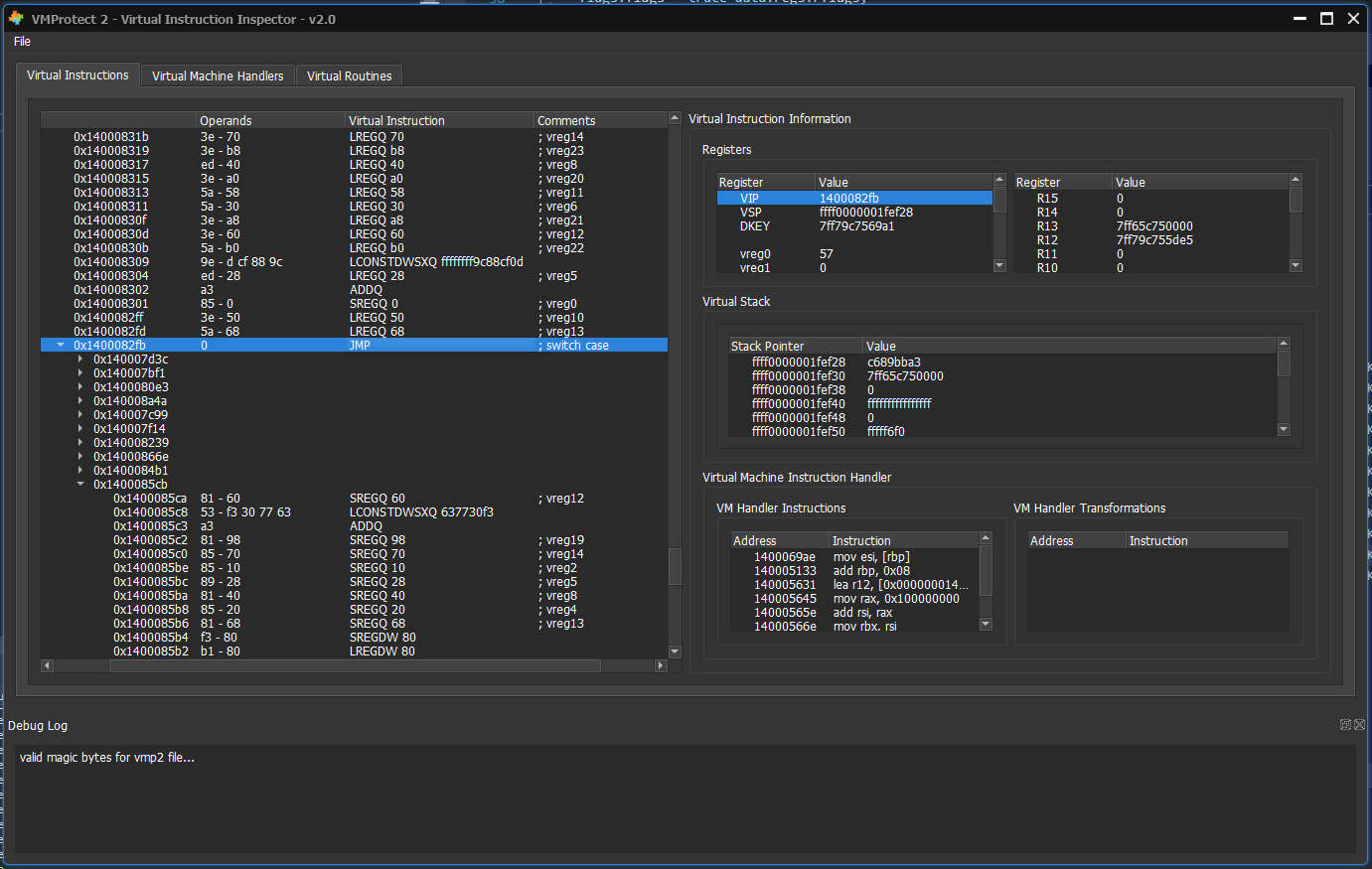Click the close Debug Log panel icon

1360,725
